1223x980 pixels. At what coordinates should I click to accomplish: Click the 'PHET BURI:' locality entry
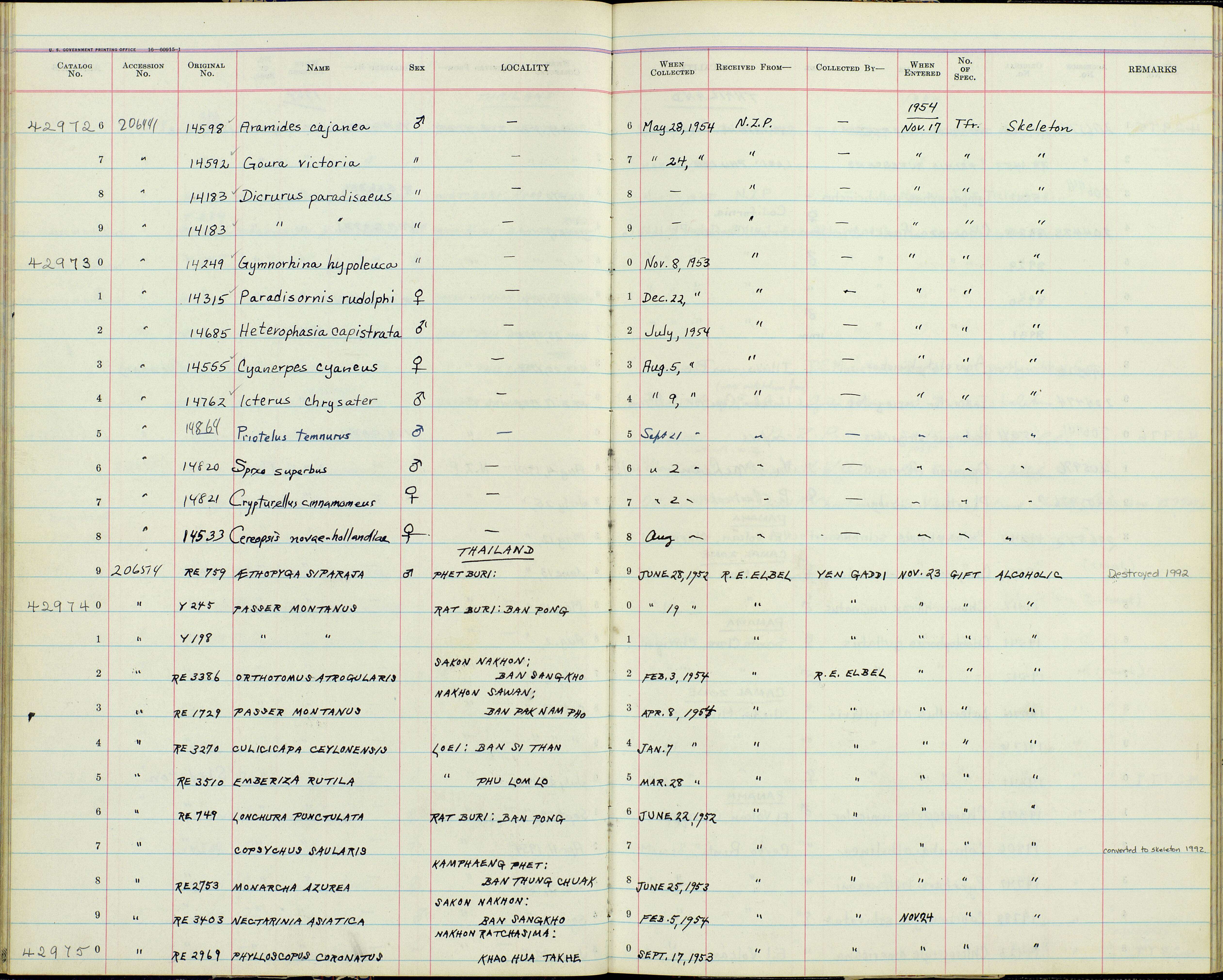click(465, 574)
